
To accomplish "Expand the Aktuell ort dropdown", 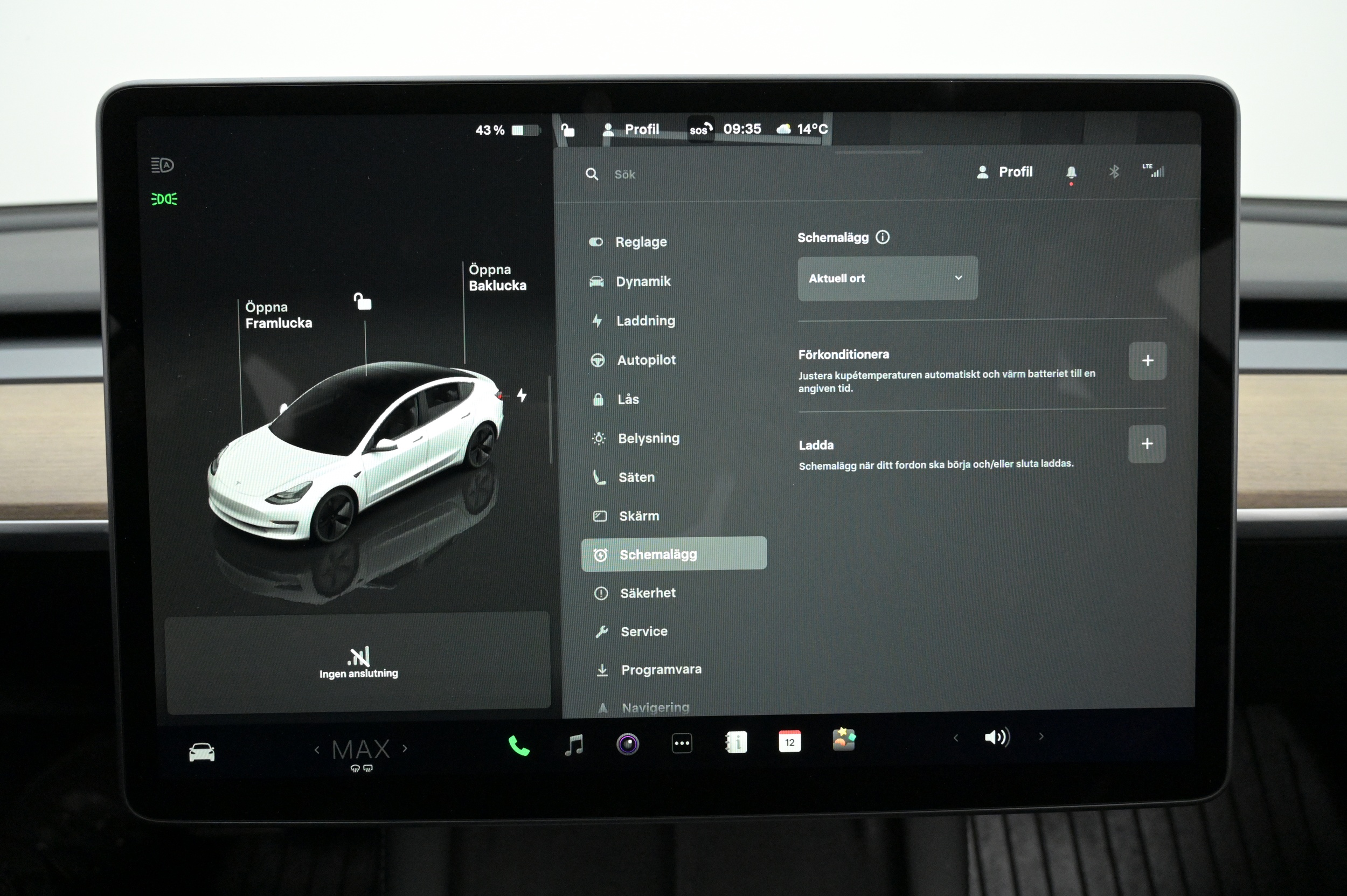I will pyautogui.click(x=887, y=279).
